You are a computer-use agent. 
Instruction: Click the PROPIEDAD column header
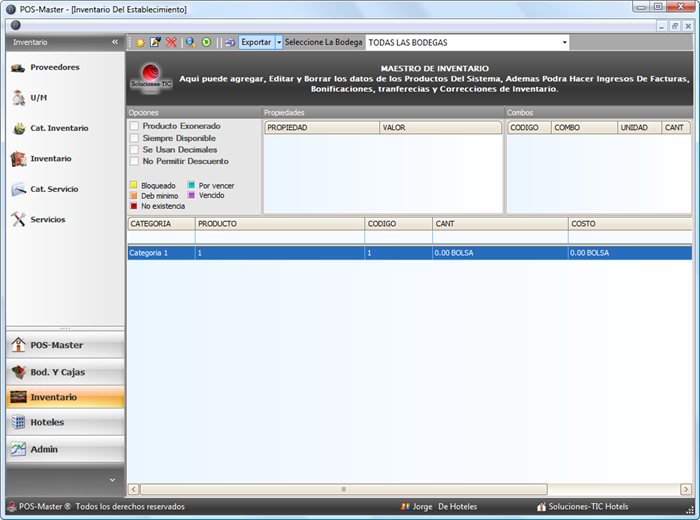pos(322,128)
